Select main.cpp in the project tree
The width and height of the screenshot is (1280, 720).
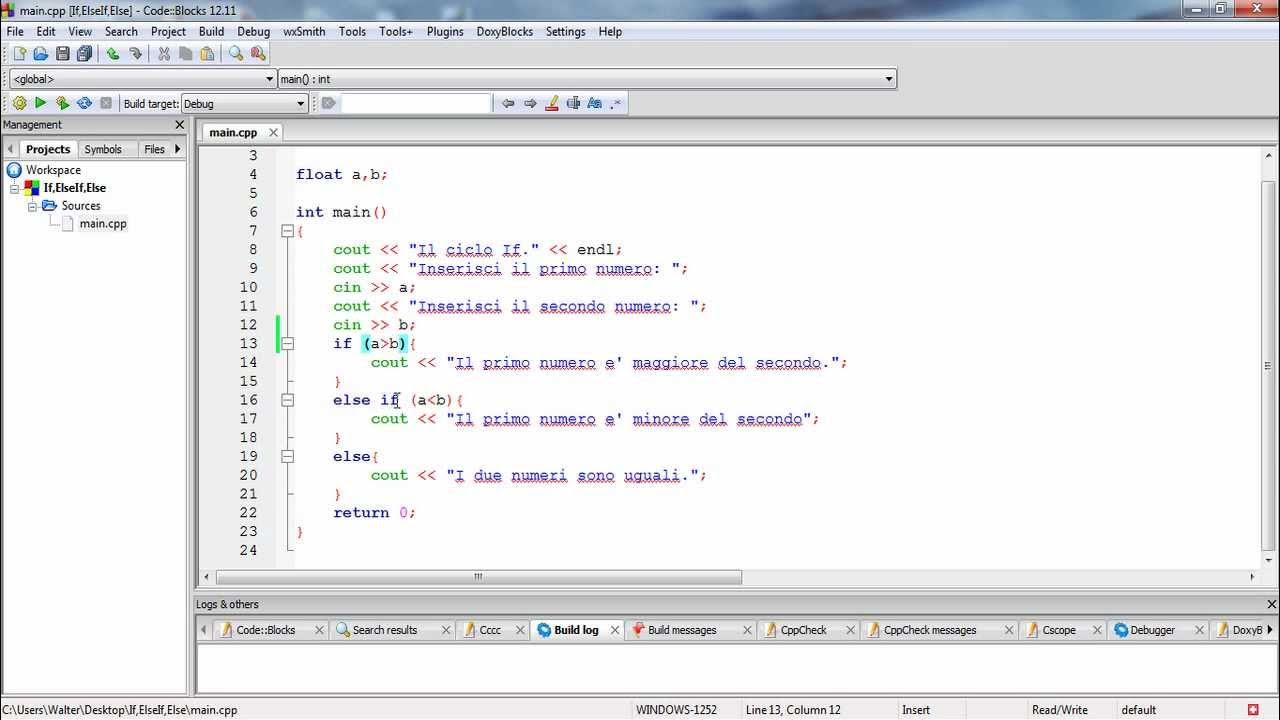(103, 223)
